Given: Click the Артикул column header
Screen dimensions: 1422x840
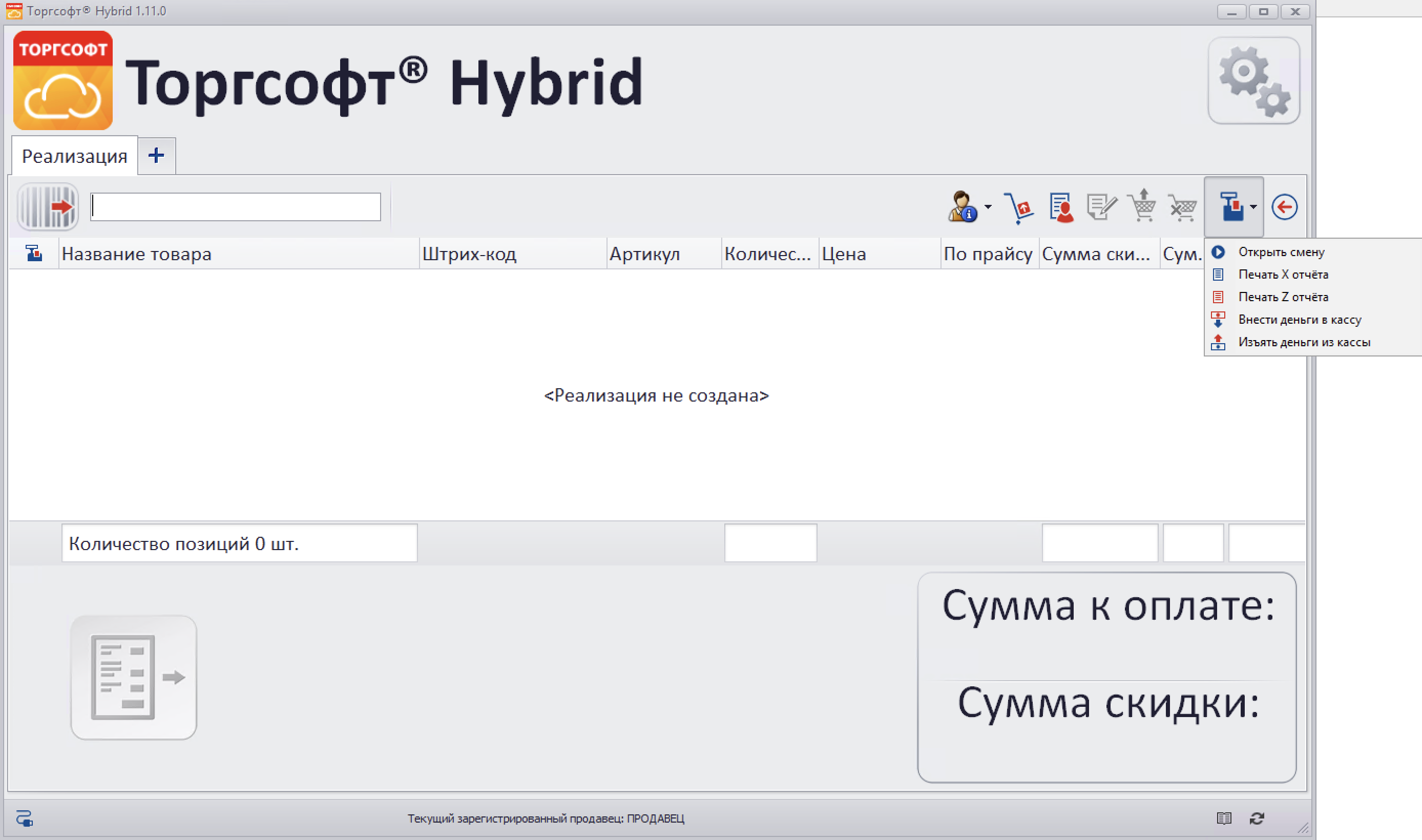Looking at the screenshot, I should pyautogui.click(x=664, y=254).
